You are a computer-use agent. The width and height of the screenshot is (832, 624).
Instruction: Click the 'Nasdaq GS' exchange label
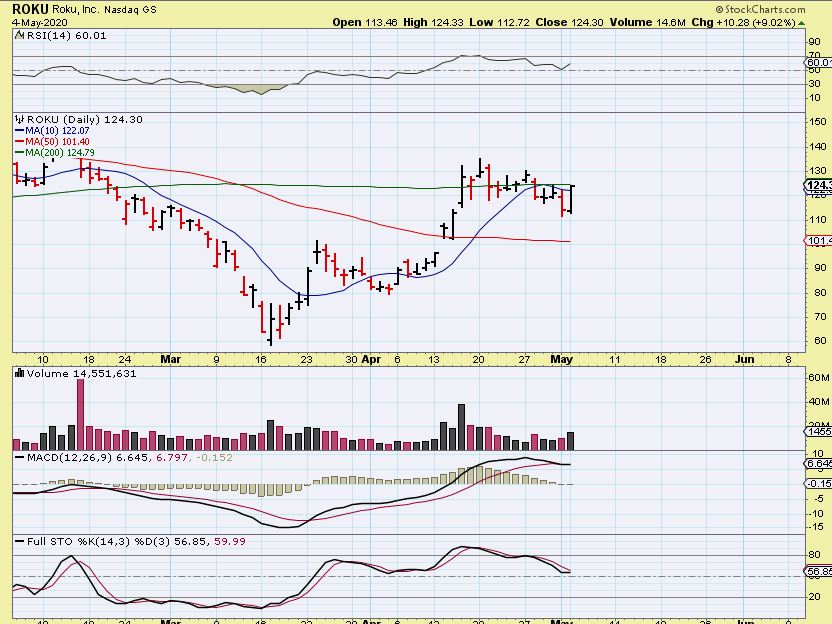point(130,10)
